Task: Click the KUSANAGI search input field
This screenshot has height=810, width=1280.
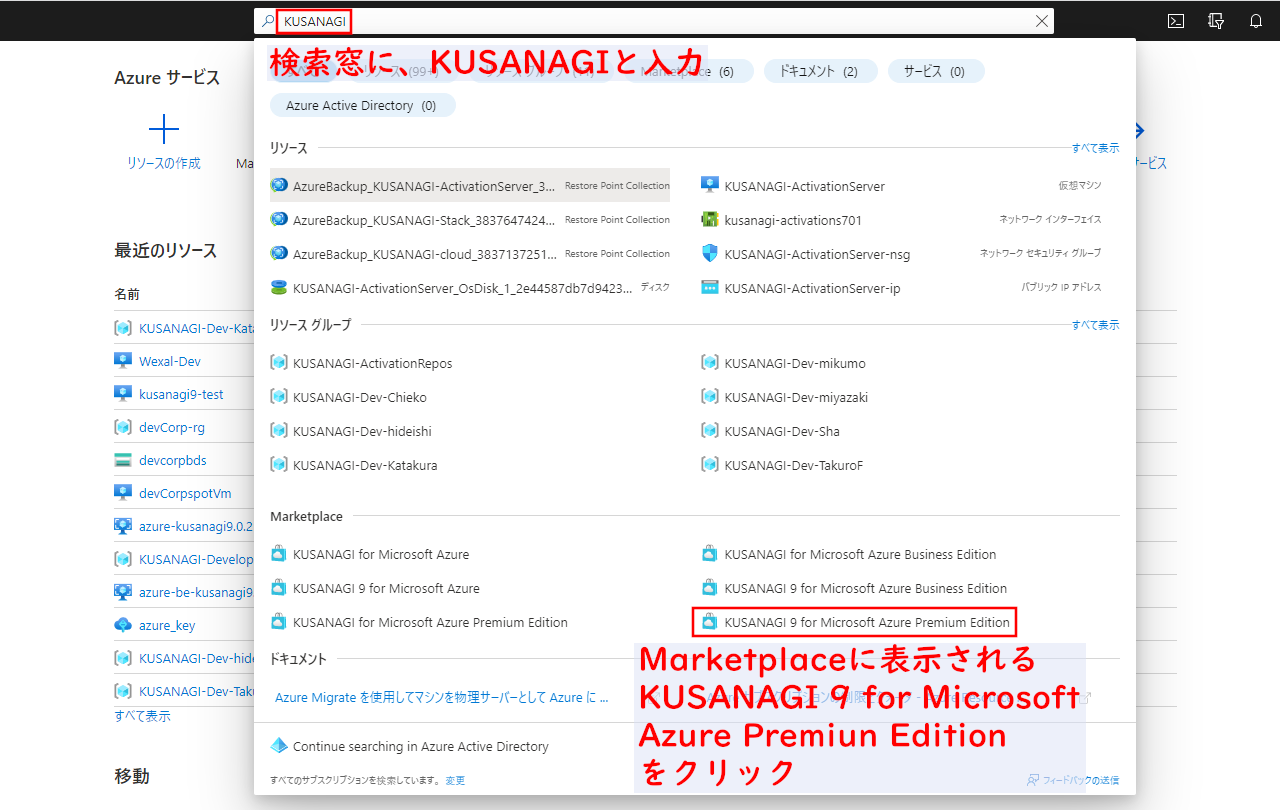Action: 655,21
